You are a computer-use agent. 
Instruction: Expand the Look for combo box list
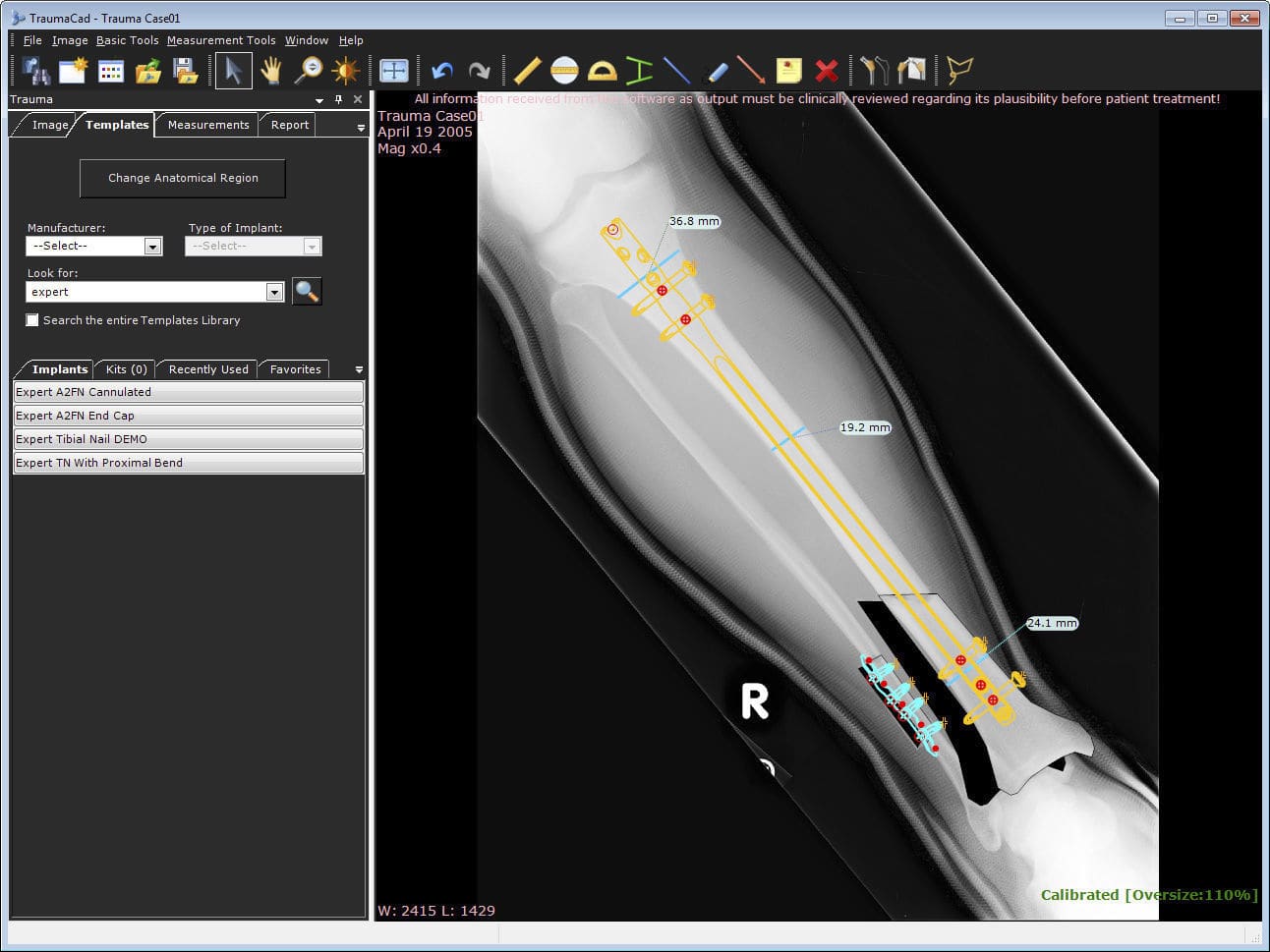[274, 292]
